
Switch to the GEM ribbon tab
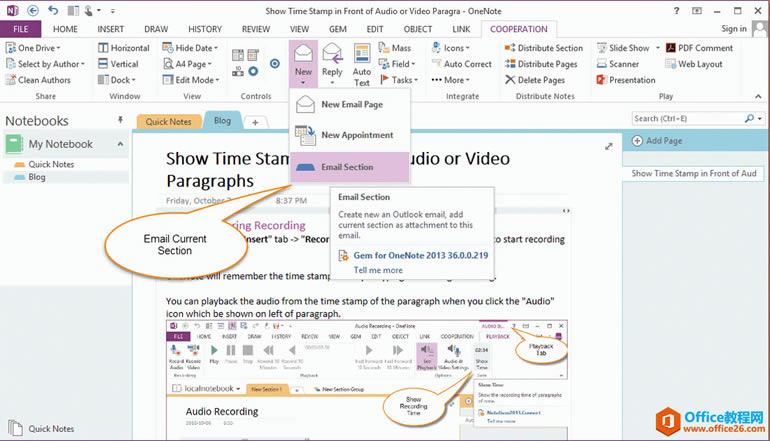coord(338,29)
